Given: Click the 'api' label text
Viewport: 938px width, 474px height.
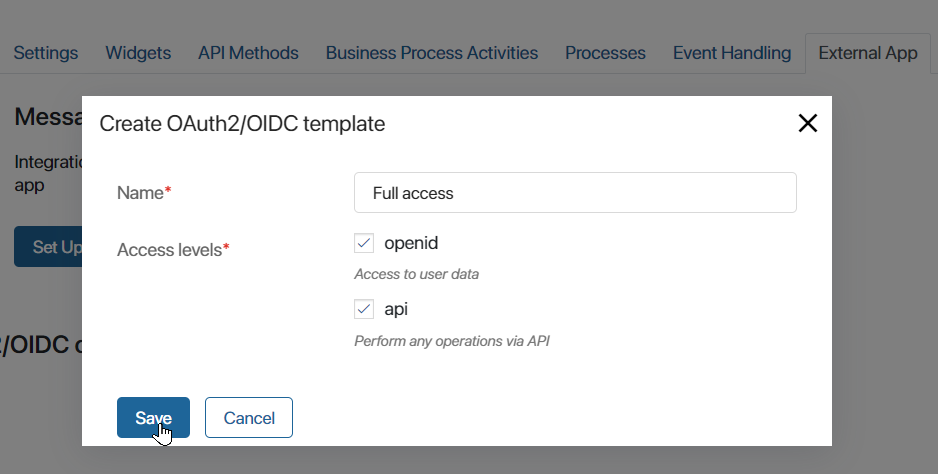Looking at the screenshot, I should pos(396,309).
